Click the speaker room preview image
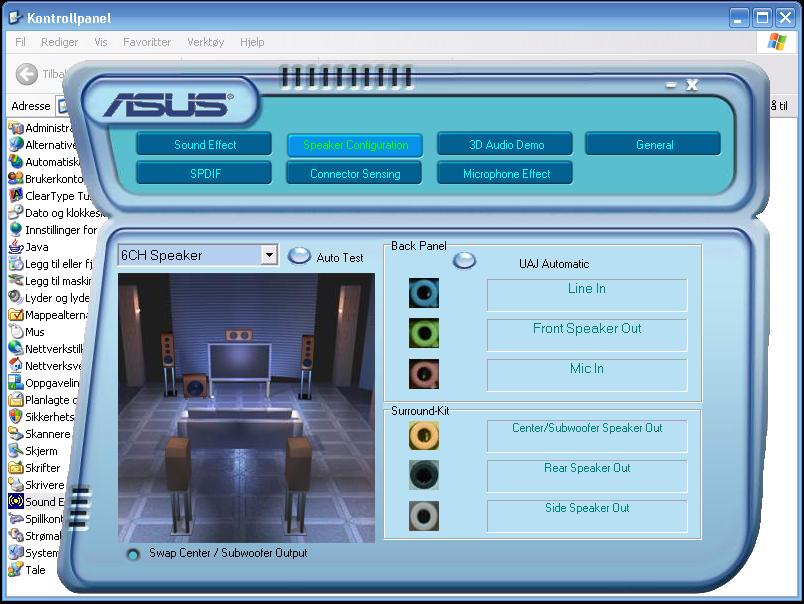 click(x=246, y=408)
